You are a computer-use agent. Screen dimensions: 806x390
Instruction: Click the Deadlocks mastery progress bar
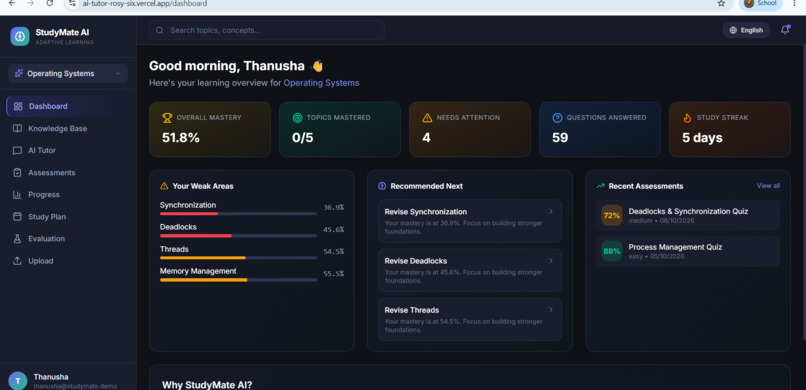click(x=238, y=236)
